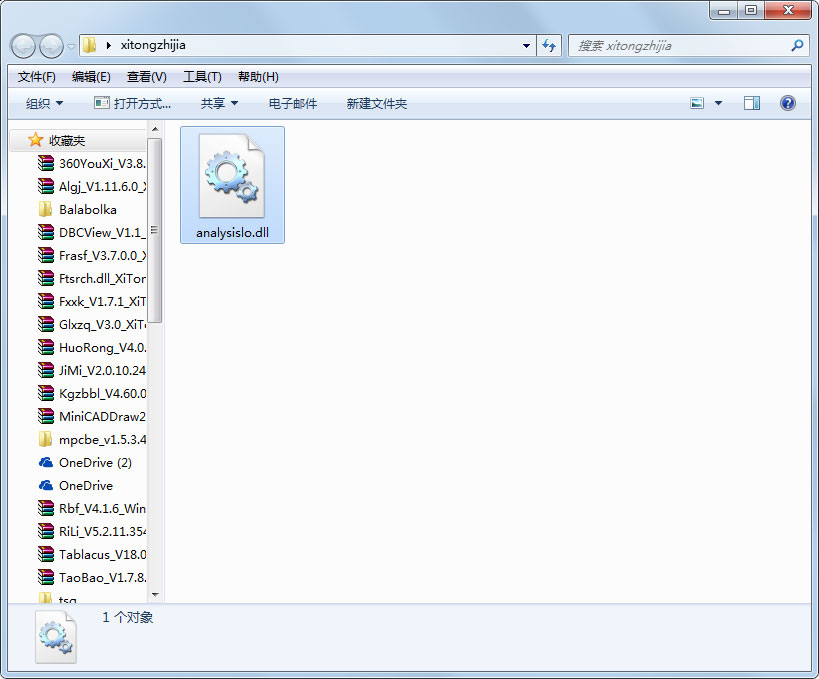Expand the breadcrumb arrow before xitongzhijia

point(109,45)
